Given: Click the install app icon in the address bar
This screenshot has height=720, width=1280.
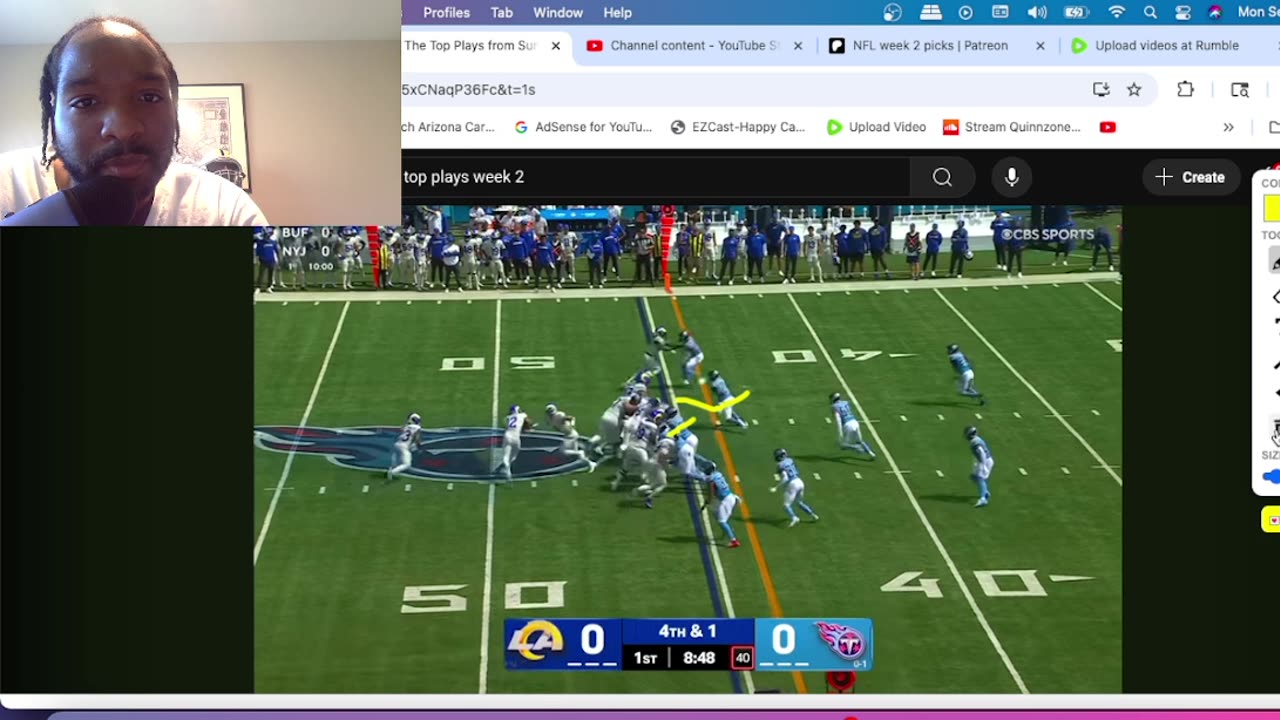Looking at the screenshot, I should [1101, 89].
